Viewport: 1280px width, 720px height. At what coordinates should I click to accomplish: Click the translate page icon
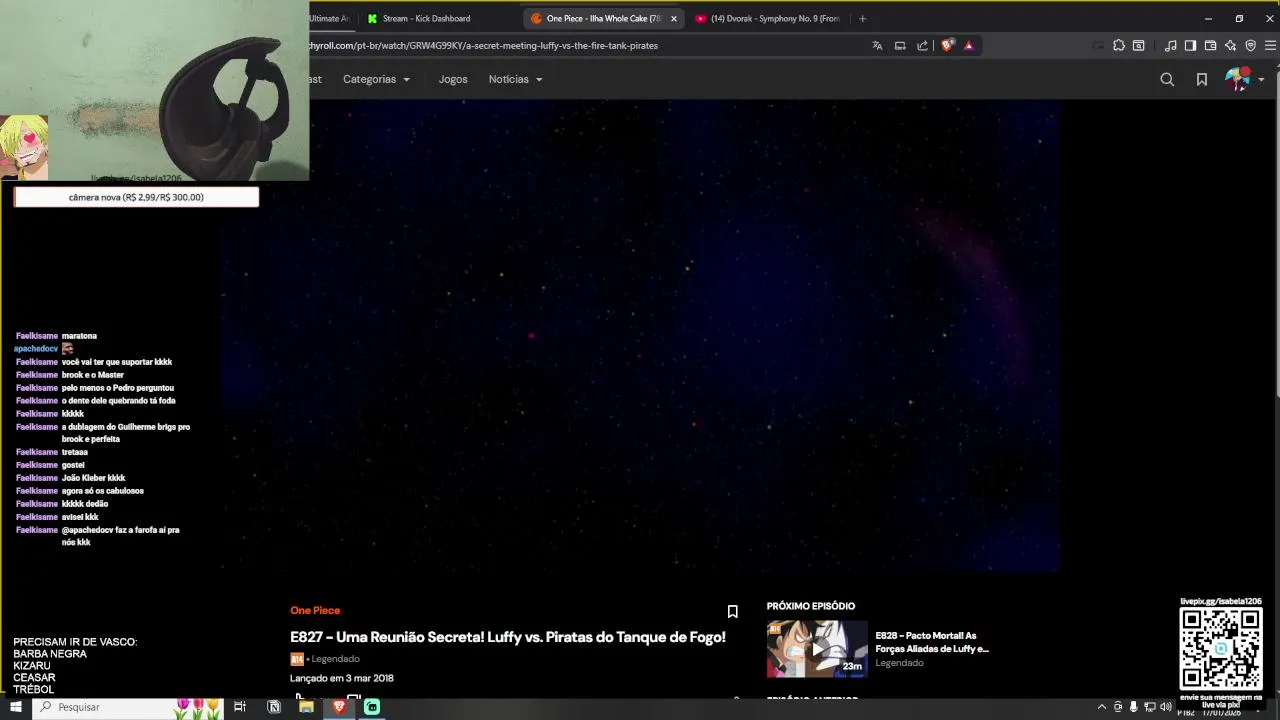pos(877,45)
